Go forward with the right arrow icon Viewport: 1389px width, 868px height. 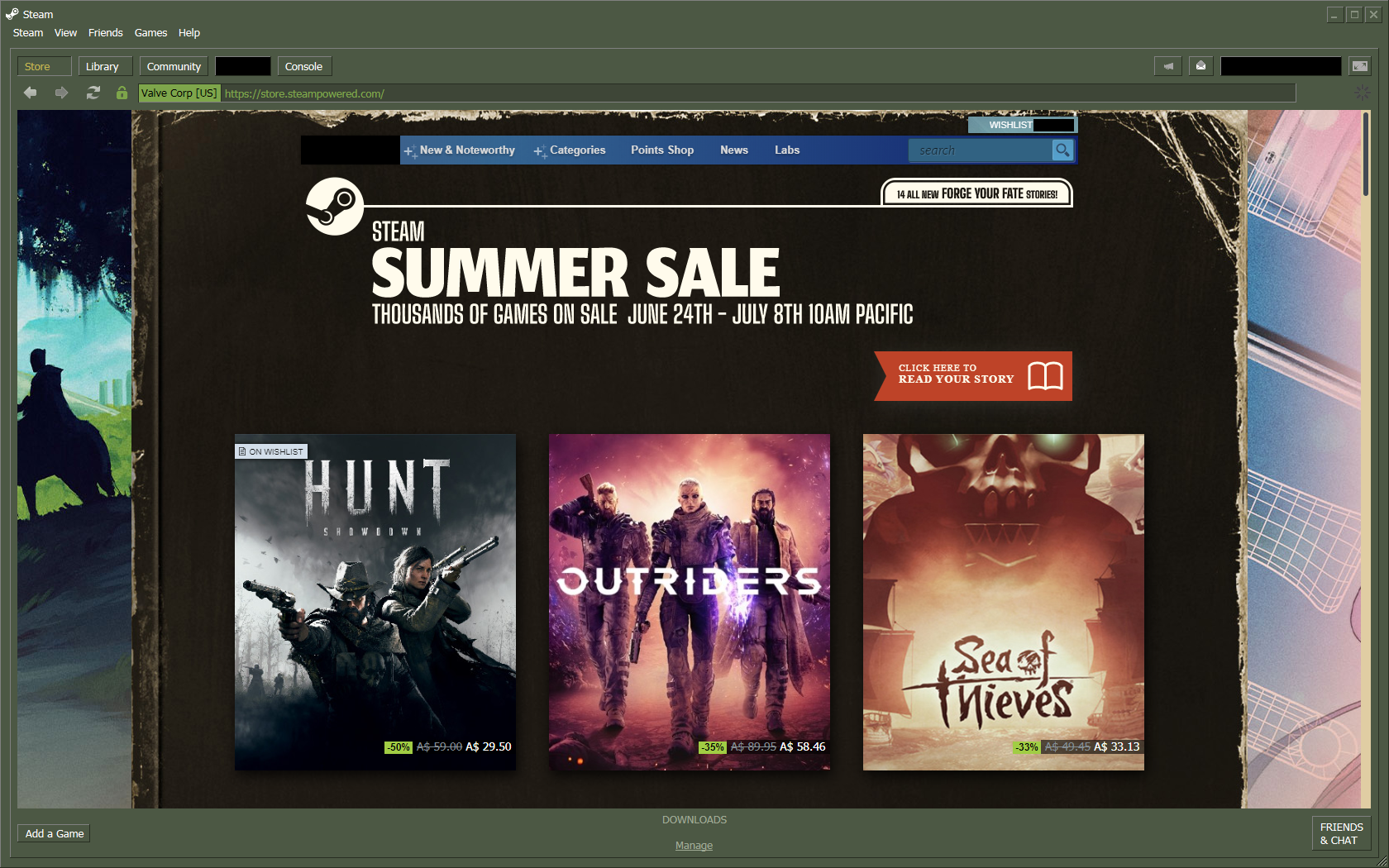(x=61, y=93)
